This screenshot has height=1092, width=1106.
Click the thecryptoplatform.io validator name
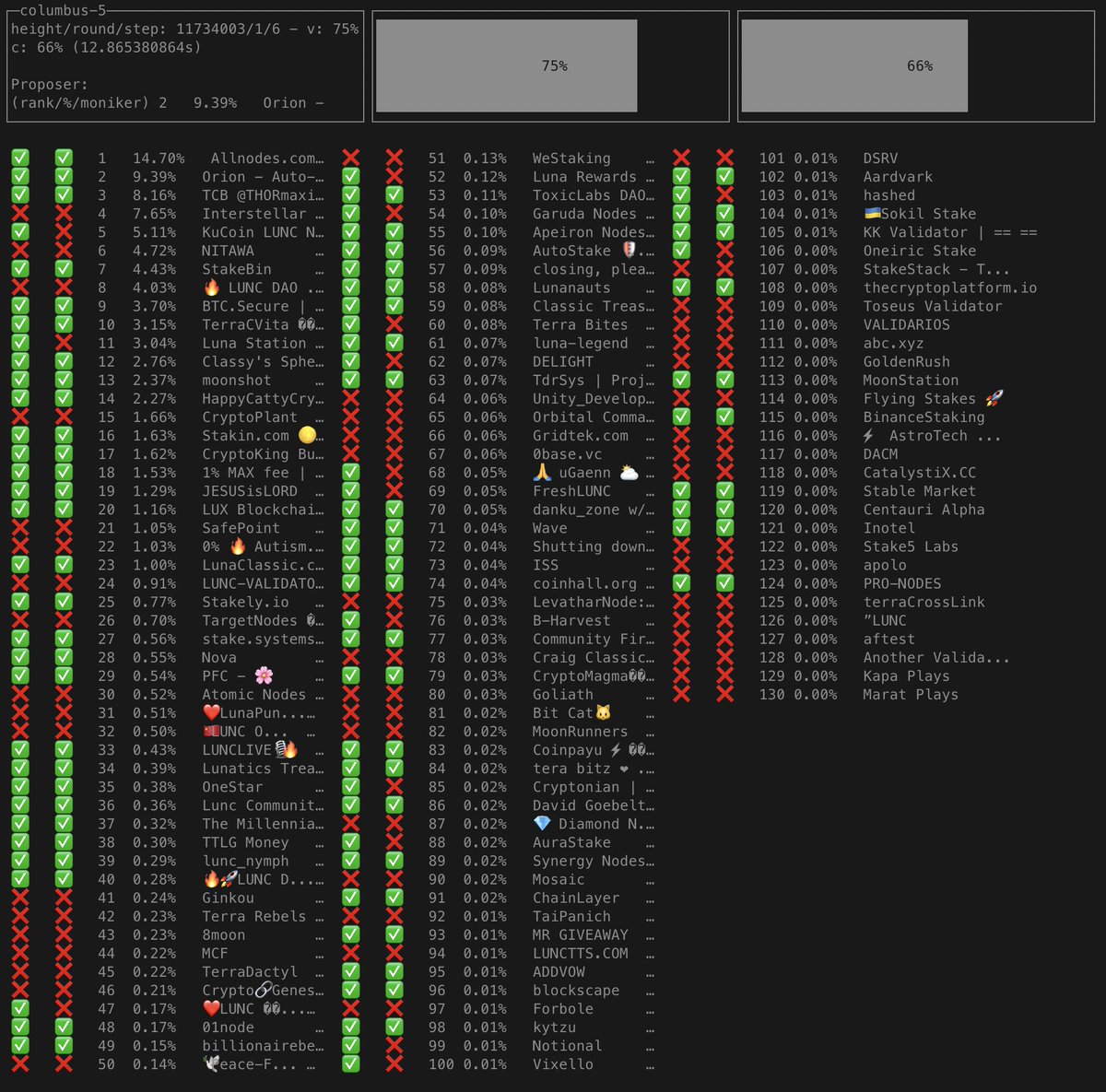pos(950,288)
